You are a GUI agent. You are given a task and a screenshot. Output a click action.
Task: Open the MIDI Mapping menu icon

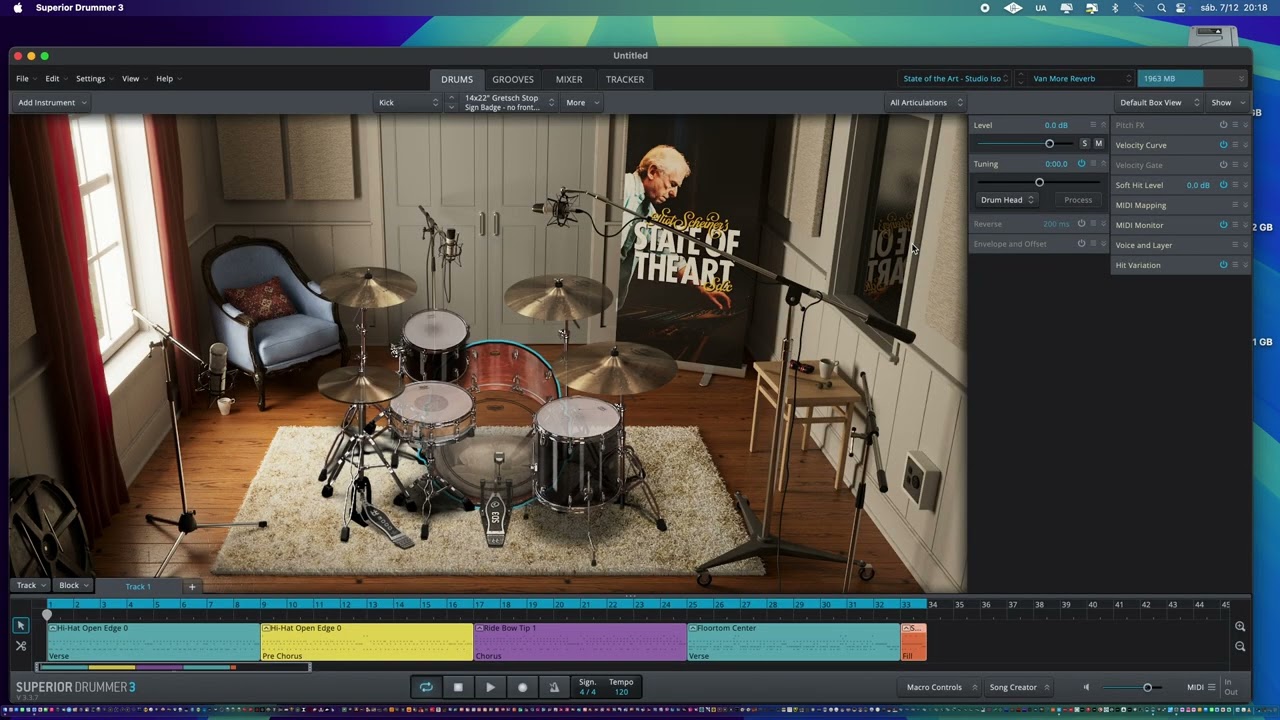[1235, 205]
